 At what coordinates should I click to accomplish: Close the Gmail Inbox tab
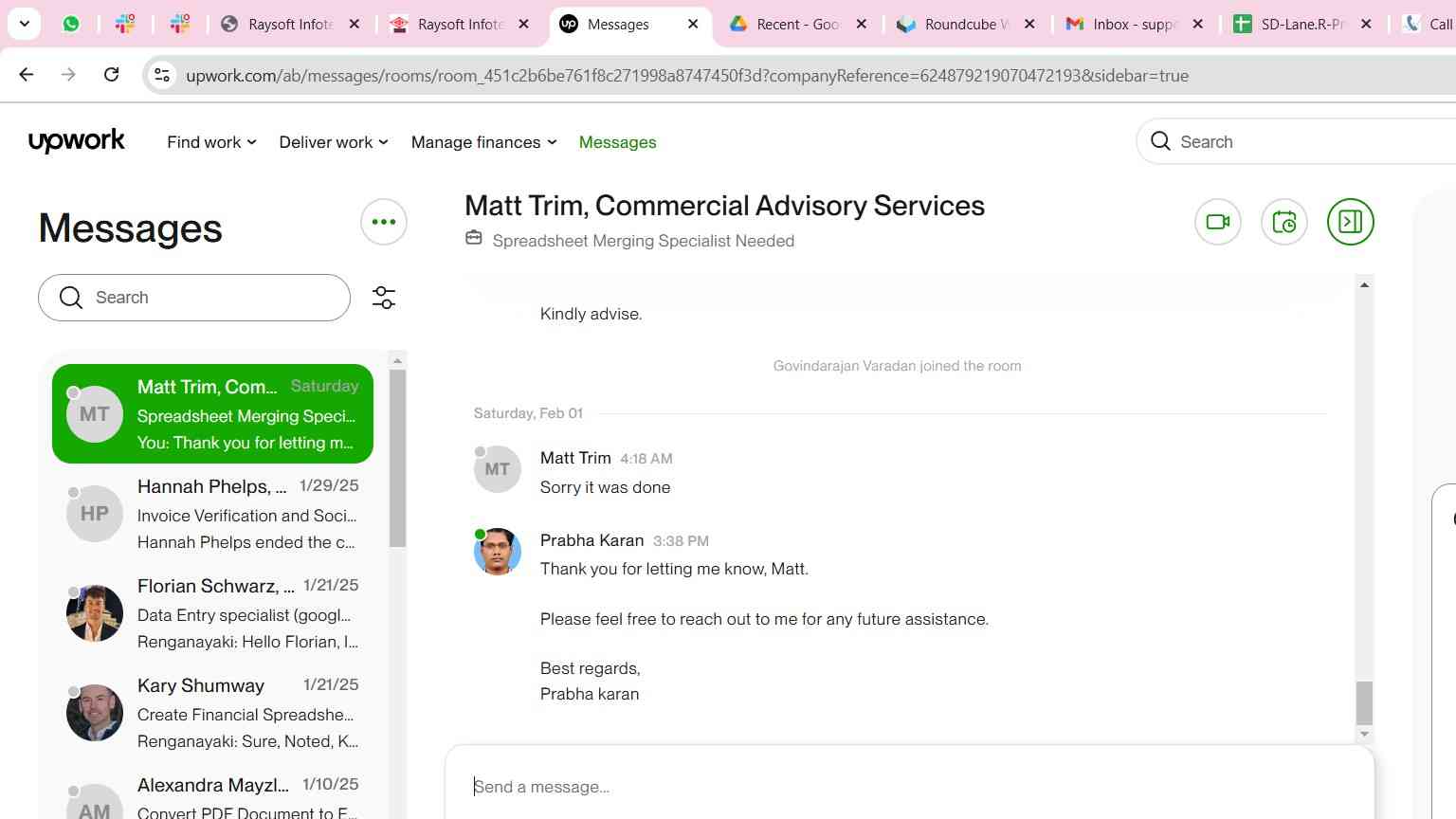pyautogui.click(x=1198, y=24)
